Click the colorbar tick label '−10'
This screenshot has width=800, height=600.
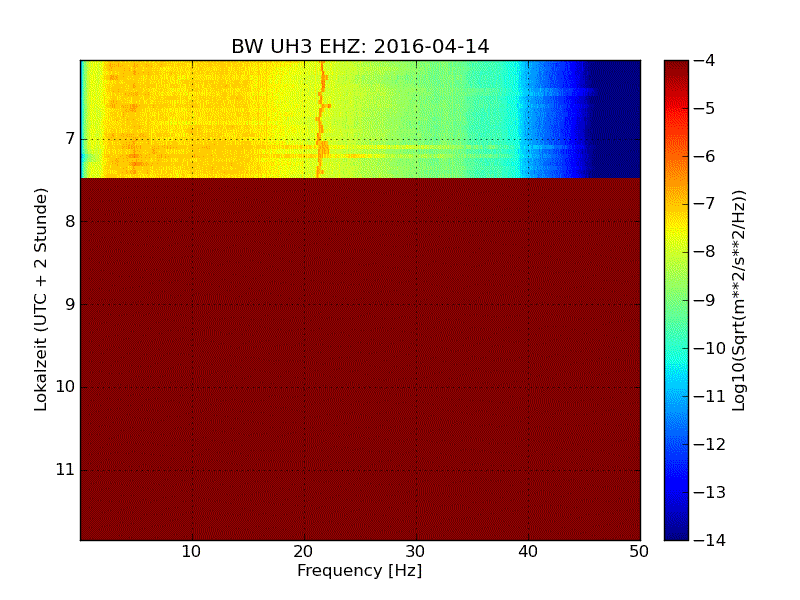710,348
